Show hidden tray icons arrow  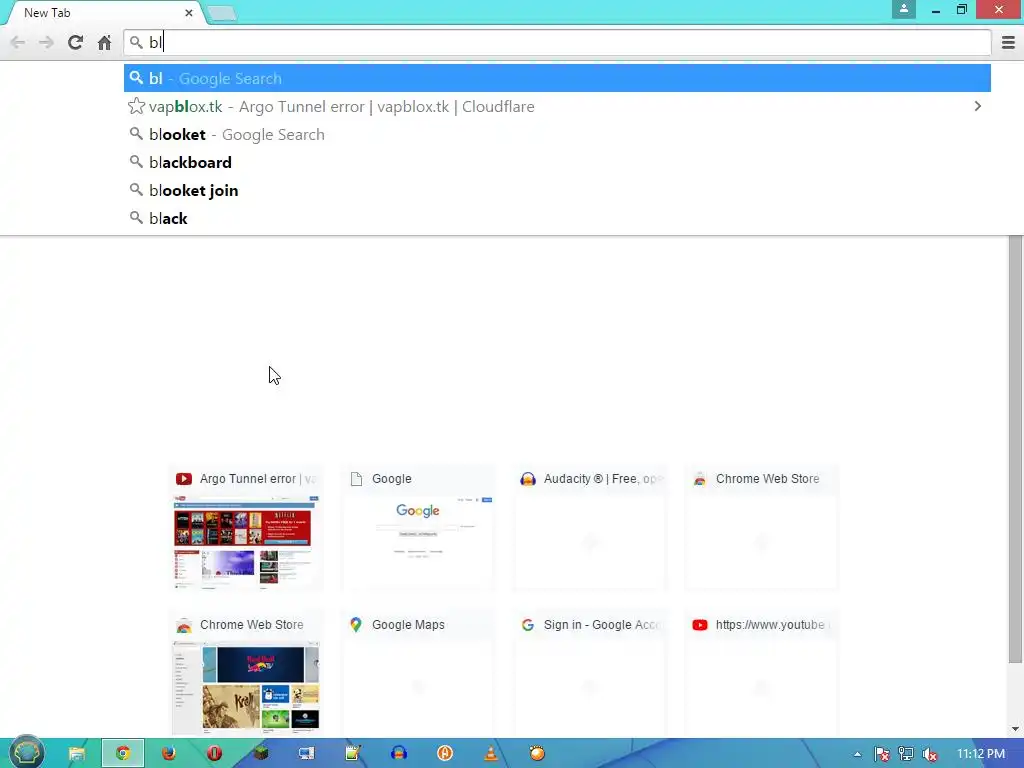[857, 754]
